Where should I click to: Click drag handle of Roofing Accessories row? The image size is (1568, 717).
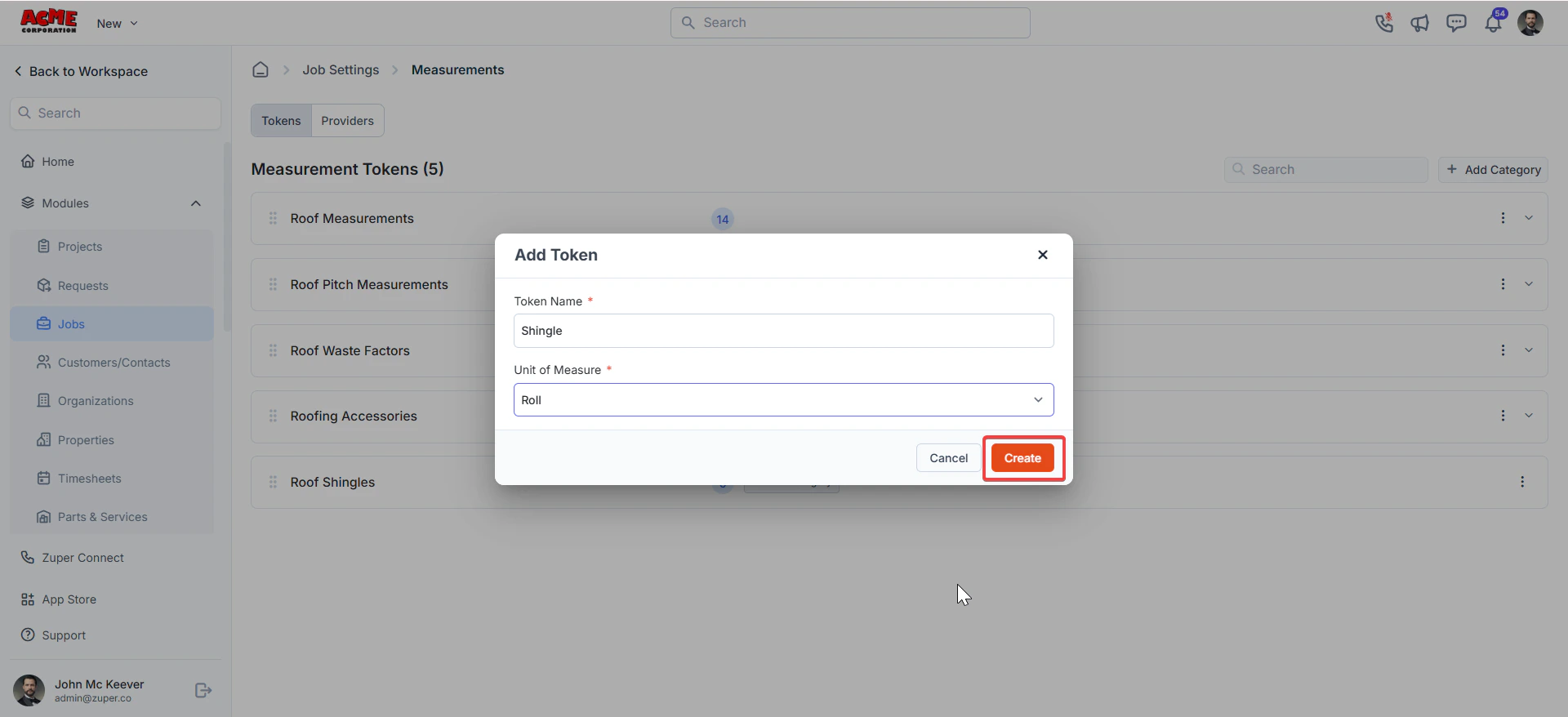tap(273, 416)
